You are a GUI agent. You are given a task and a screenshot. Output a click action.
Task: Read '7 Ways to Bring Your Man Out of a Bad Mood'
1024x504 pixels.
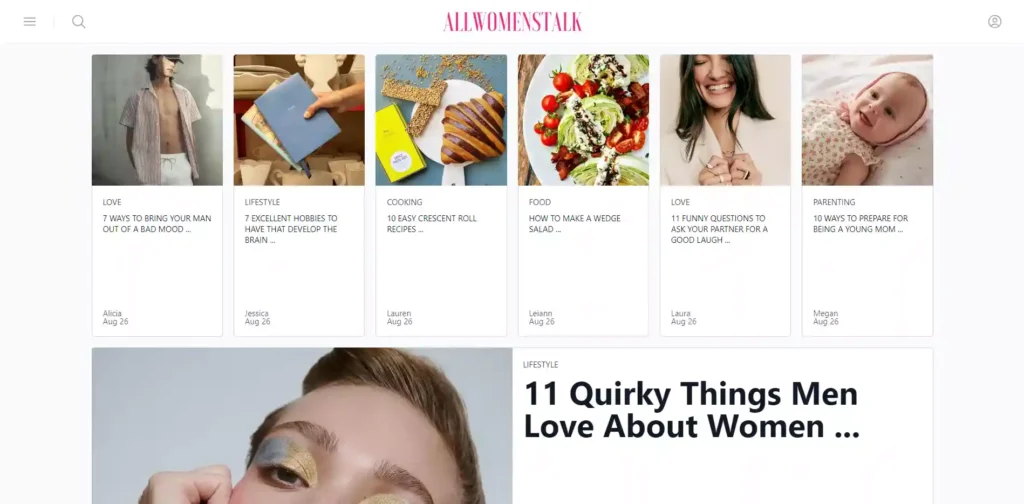[x=157, y=224]
